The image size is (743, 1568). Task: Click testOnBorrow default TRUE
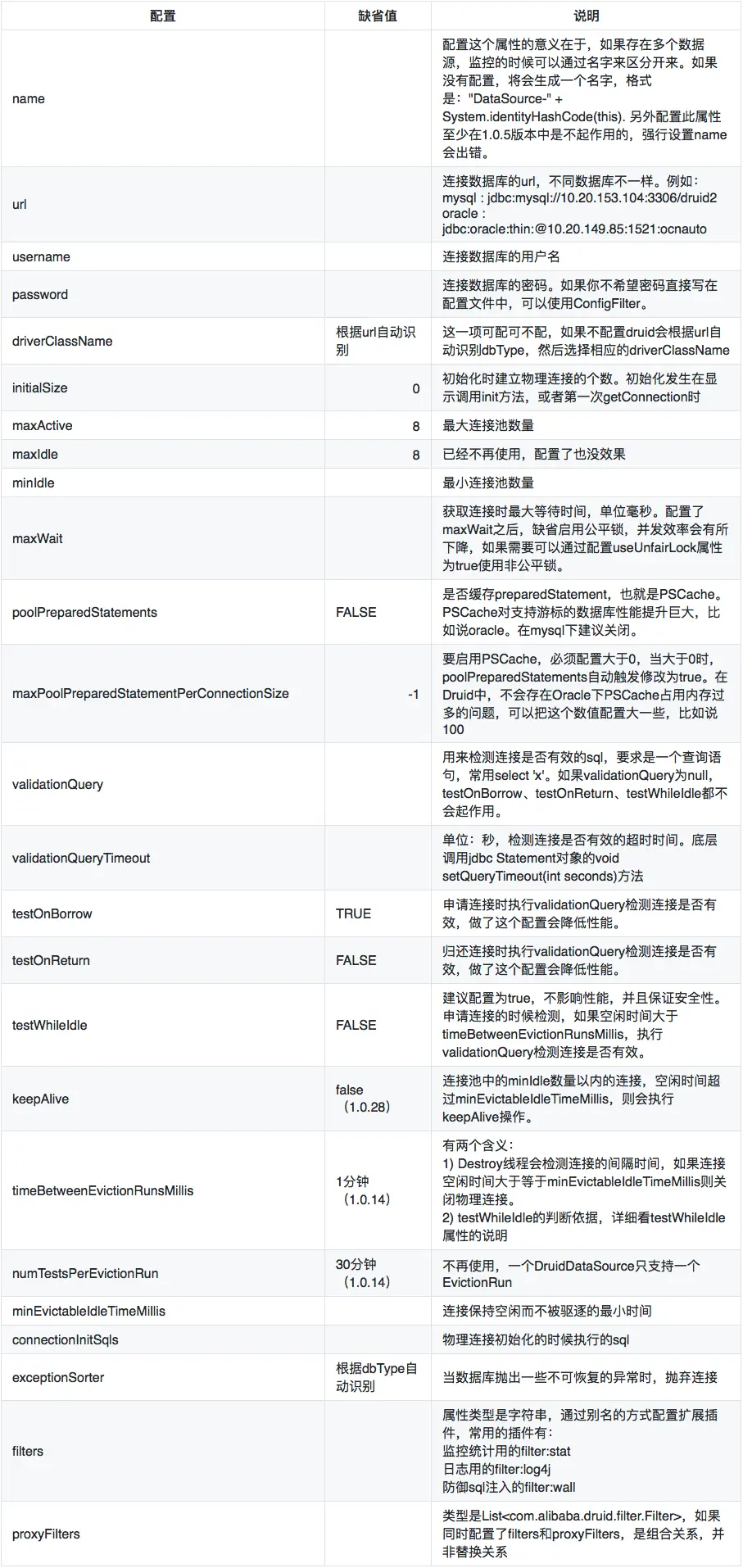coord(353,913)
